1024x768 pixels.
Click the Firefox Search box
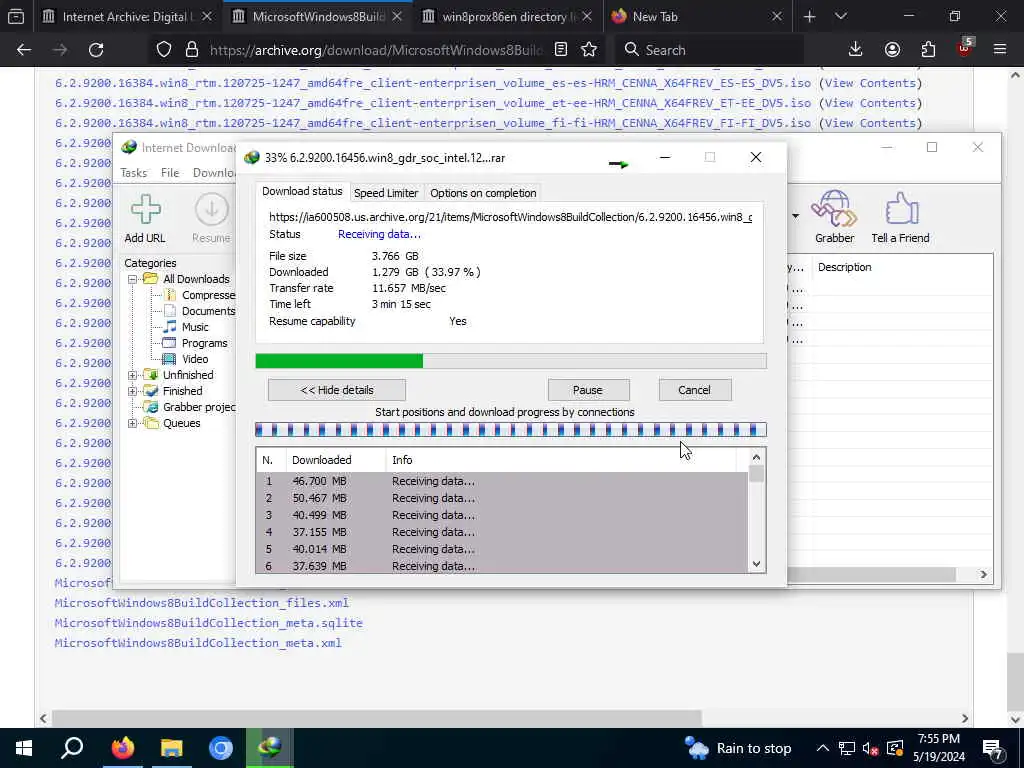point(709,50)
